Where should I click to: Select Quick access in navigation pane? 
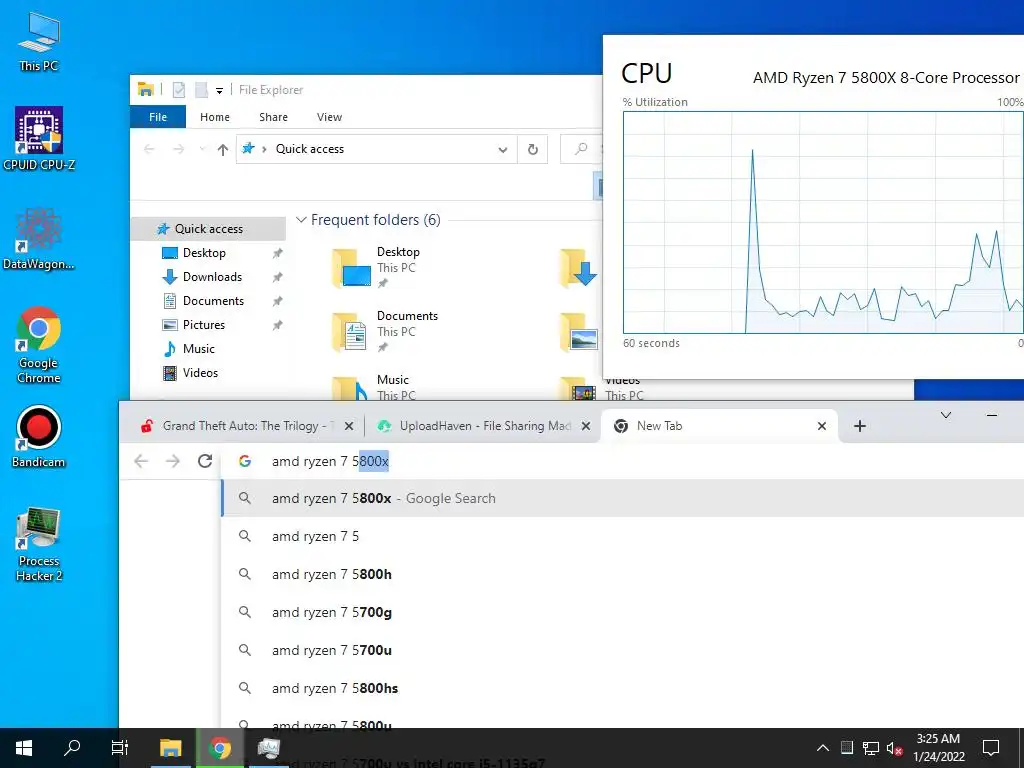coord(209,229)
